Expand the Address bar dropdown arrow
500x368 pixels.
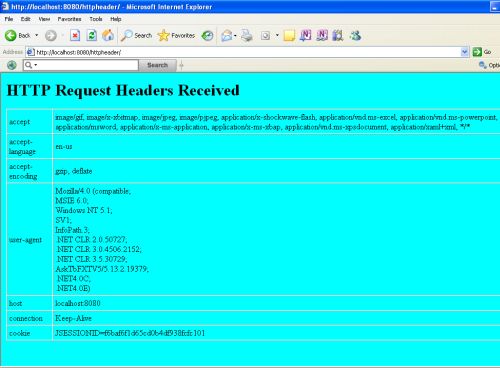pos(465,52)
